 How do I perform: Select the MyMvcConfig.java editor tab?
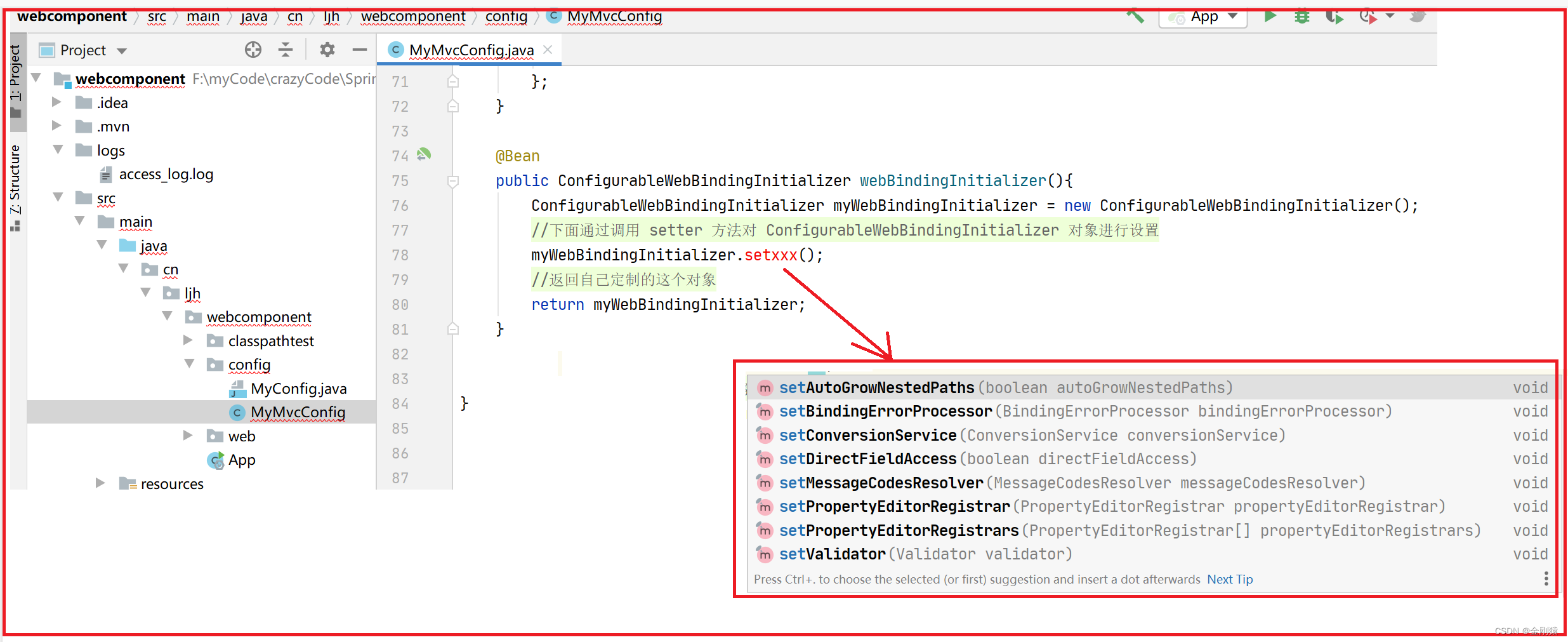point(469,50)
